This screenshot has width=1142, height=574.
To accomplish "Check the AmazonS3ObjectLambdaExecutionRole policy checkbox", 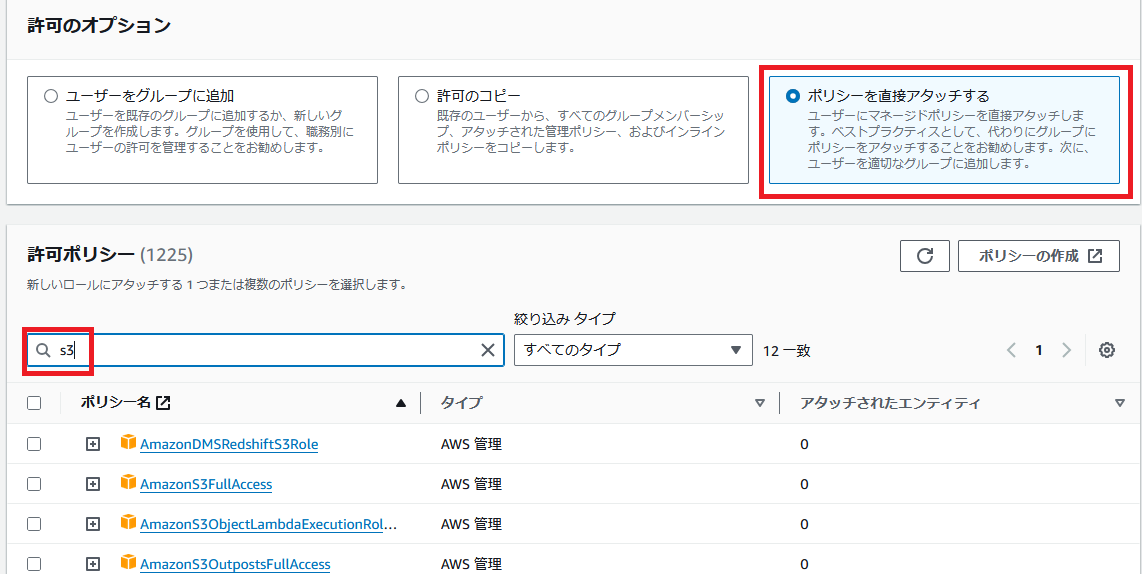I will pyautogui.click(x=34, y=524).
